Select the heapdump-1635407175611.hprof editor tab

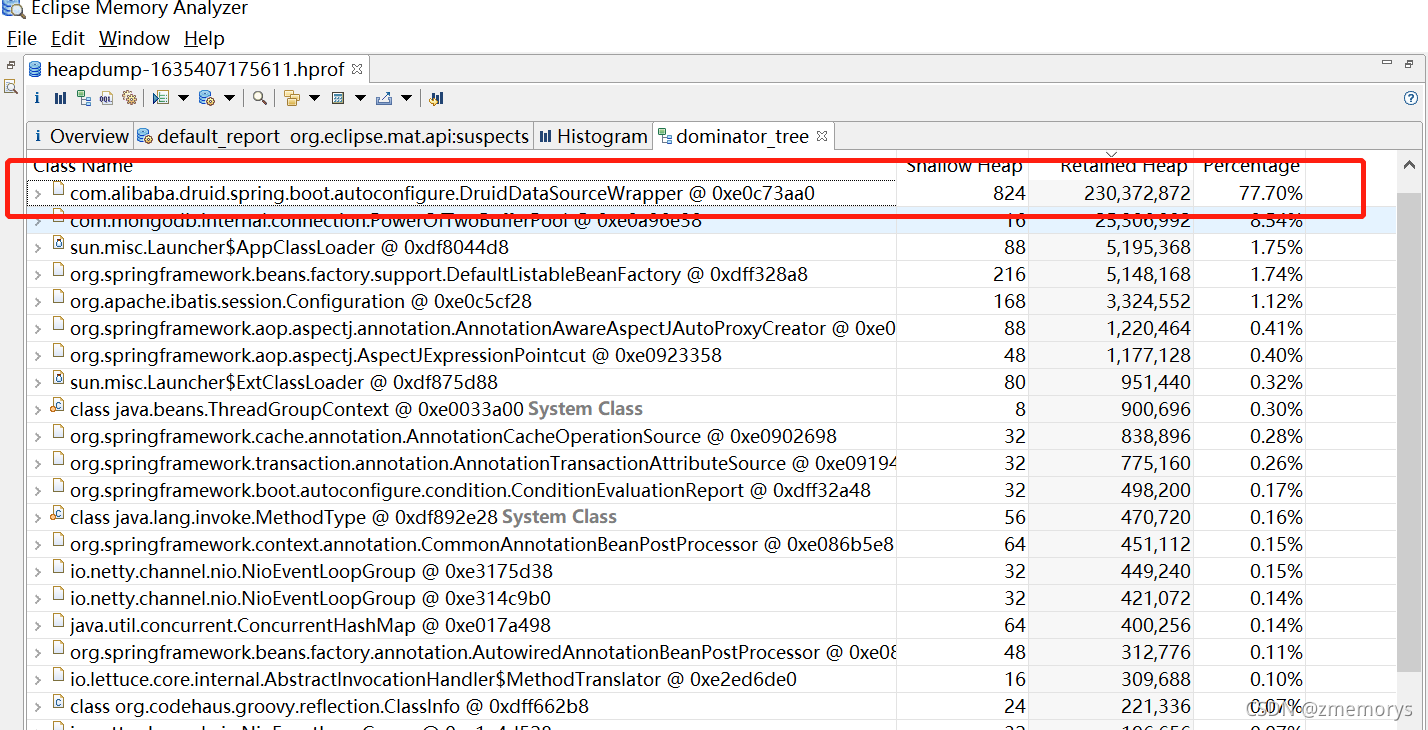tap(196, 69)
